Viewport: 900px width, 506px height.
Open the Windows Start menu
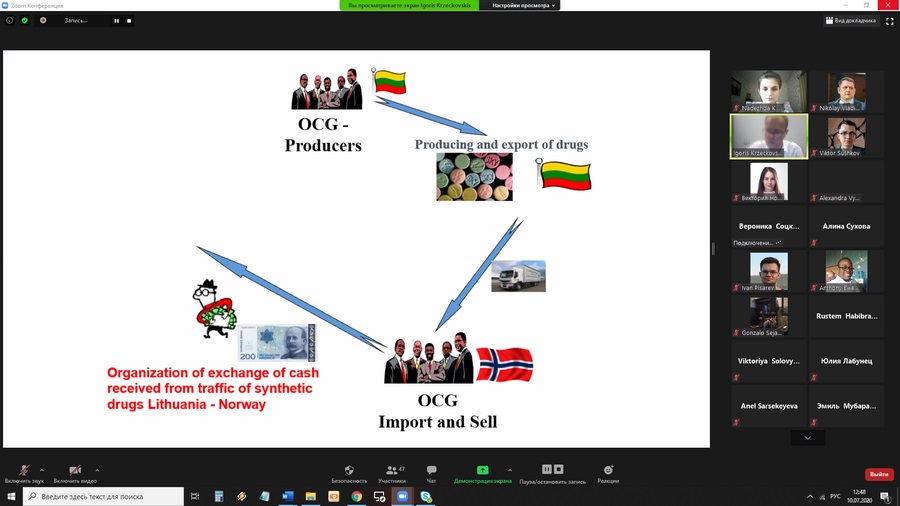11,496
